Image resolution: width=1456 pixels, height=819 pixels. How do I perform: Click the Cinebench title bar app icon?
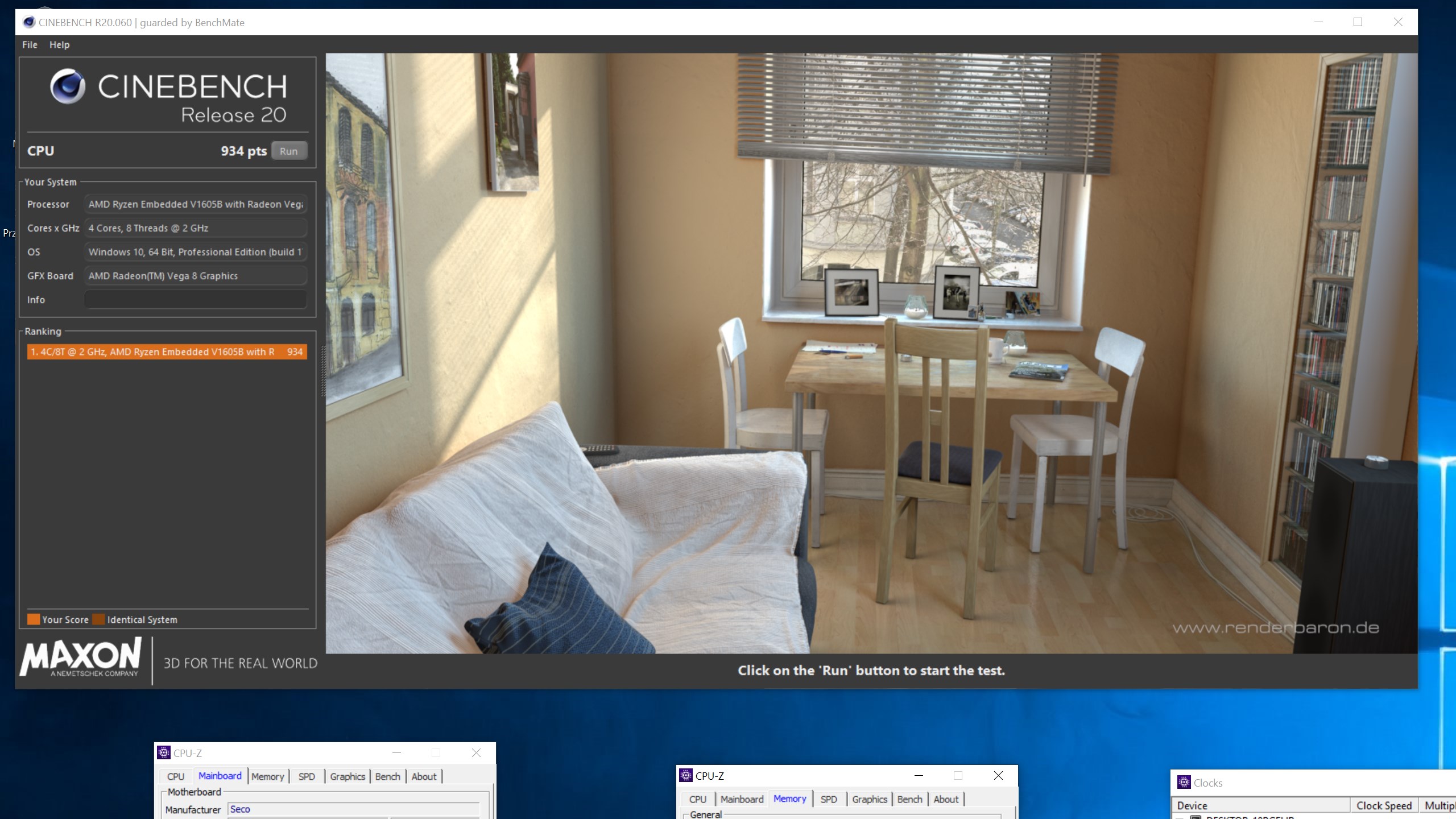(x=28, y=22)
